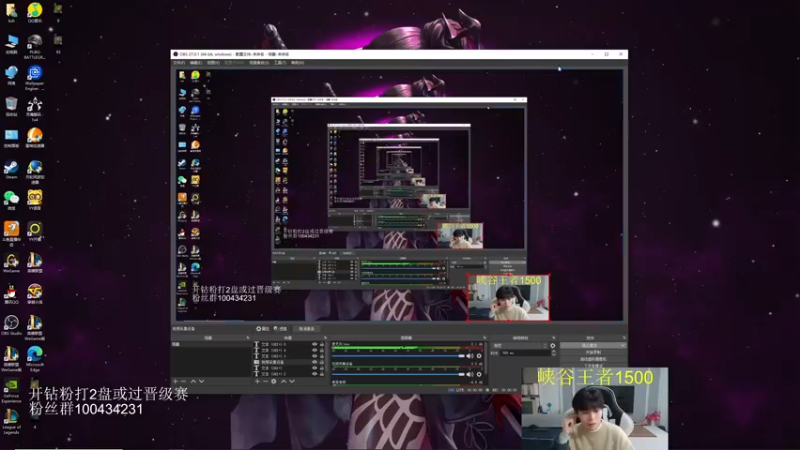
Task: Toggle visibility eye of 视频采集设备 source
Action: pyautogui.click(x=315, y=362)
